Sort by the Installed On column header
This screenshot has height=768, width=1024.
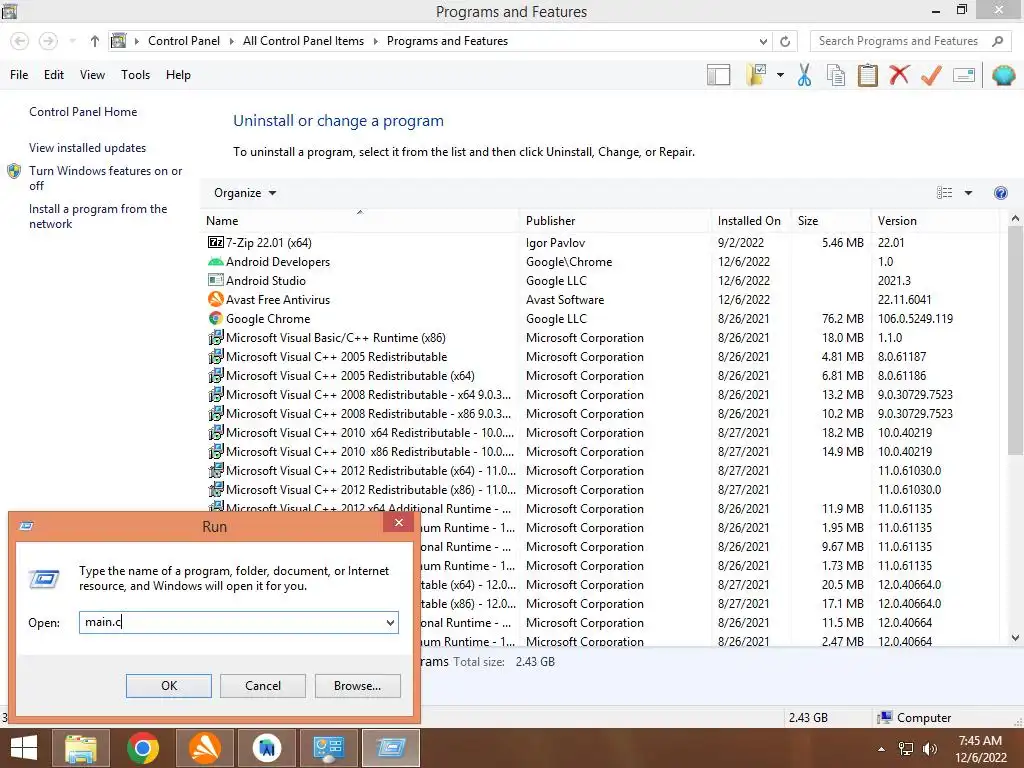749,221
